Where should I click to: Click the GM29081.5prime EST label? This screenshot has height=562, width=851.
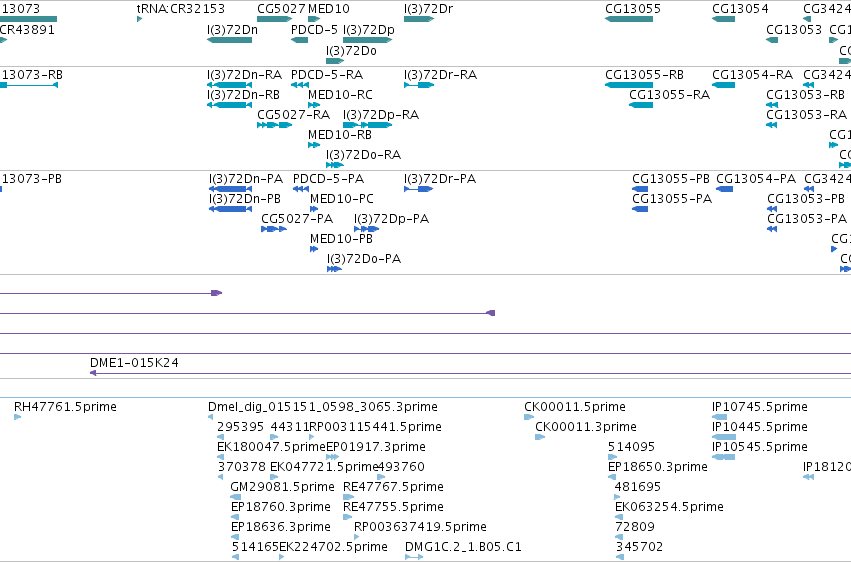coord(282,487)
